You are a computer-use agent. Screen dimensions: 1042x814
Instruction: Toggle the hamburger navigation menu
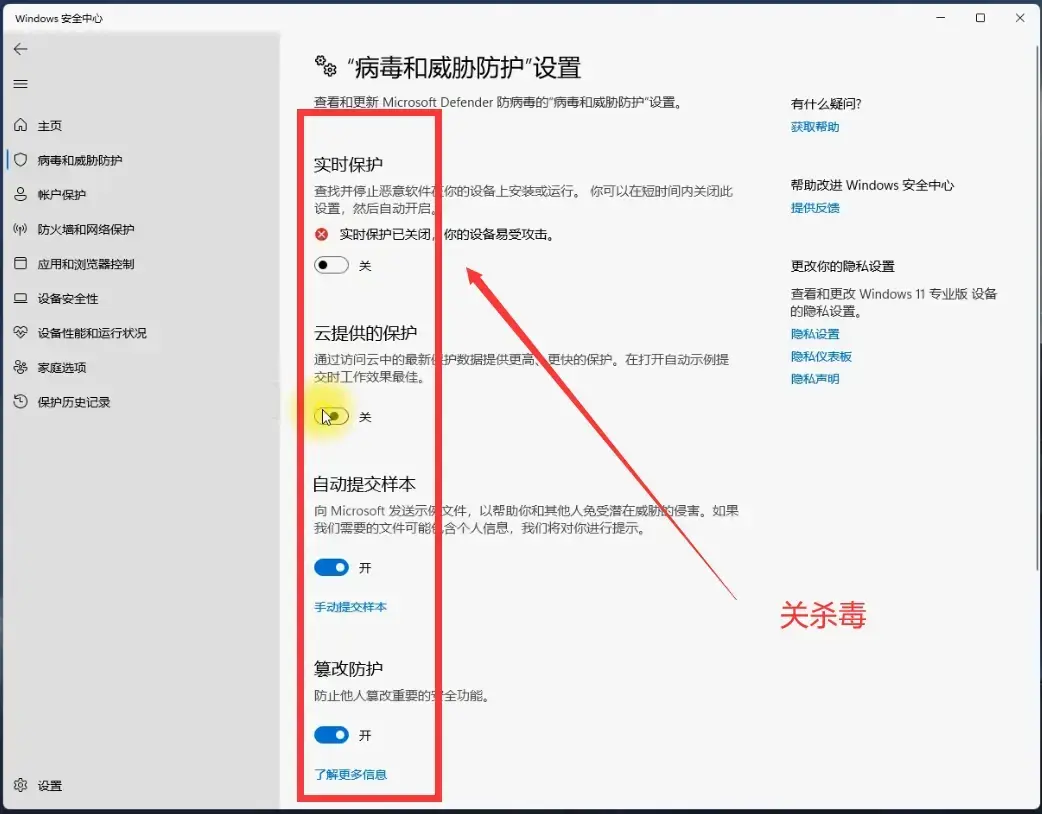pos(21,84)
